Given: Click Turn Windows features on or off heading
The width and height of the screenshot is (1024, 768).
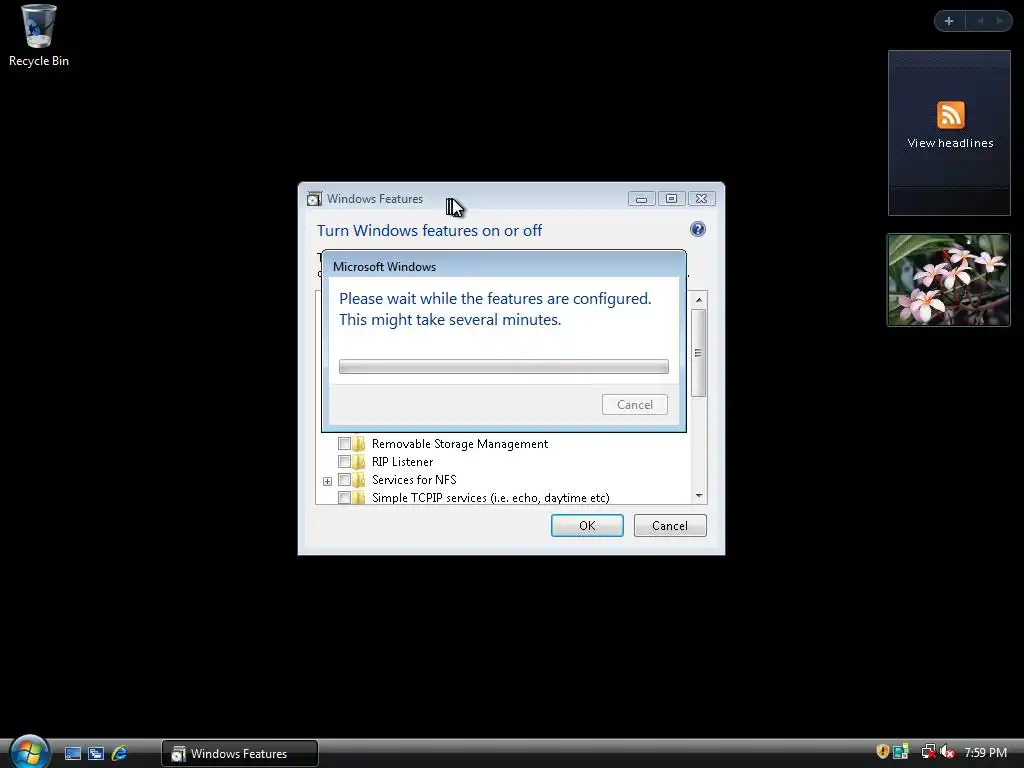Looking at the screenshot, I should (429, 231).
